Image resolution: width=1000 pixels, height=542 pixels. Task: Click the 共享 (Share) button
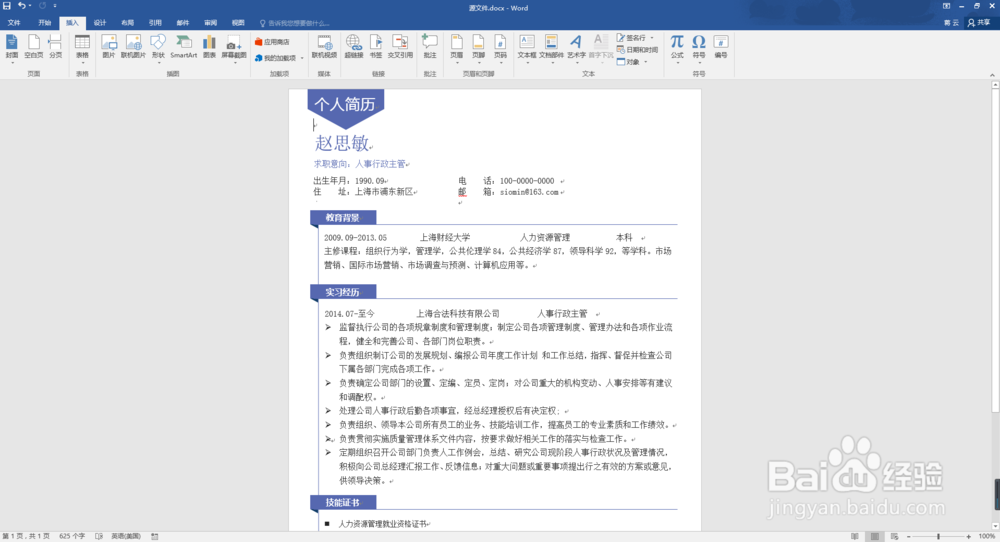[x=979, y=23]
